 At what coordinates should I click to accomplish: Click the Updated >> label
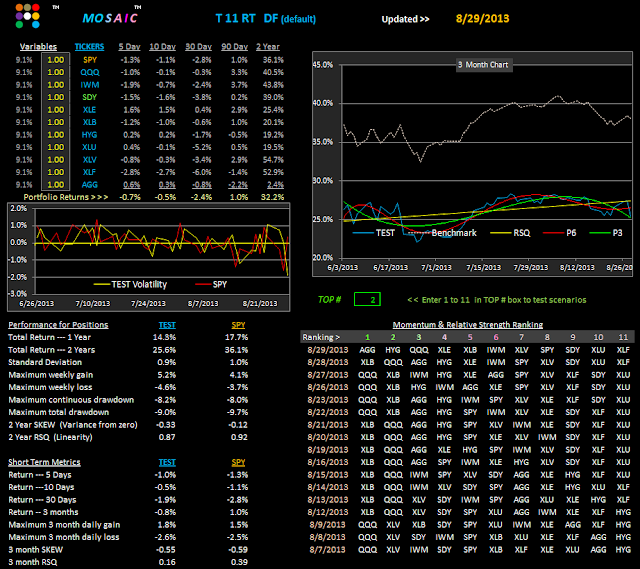point(405,19)
